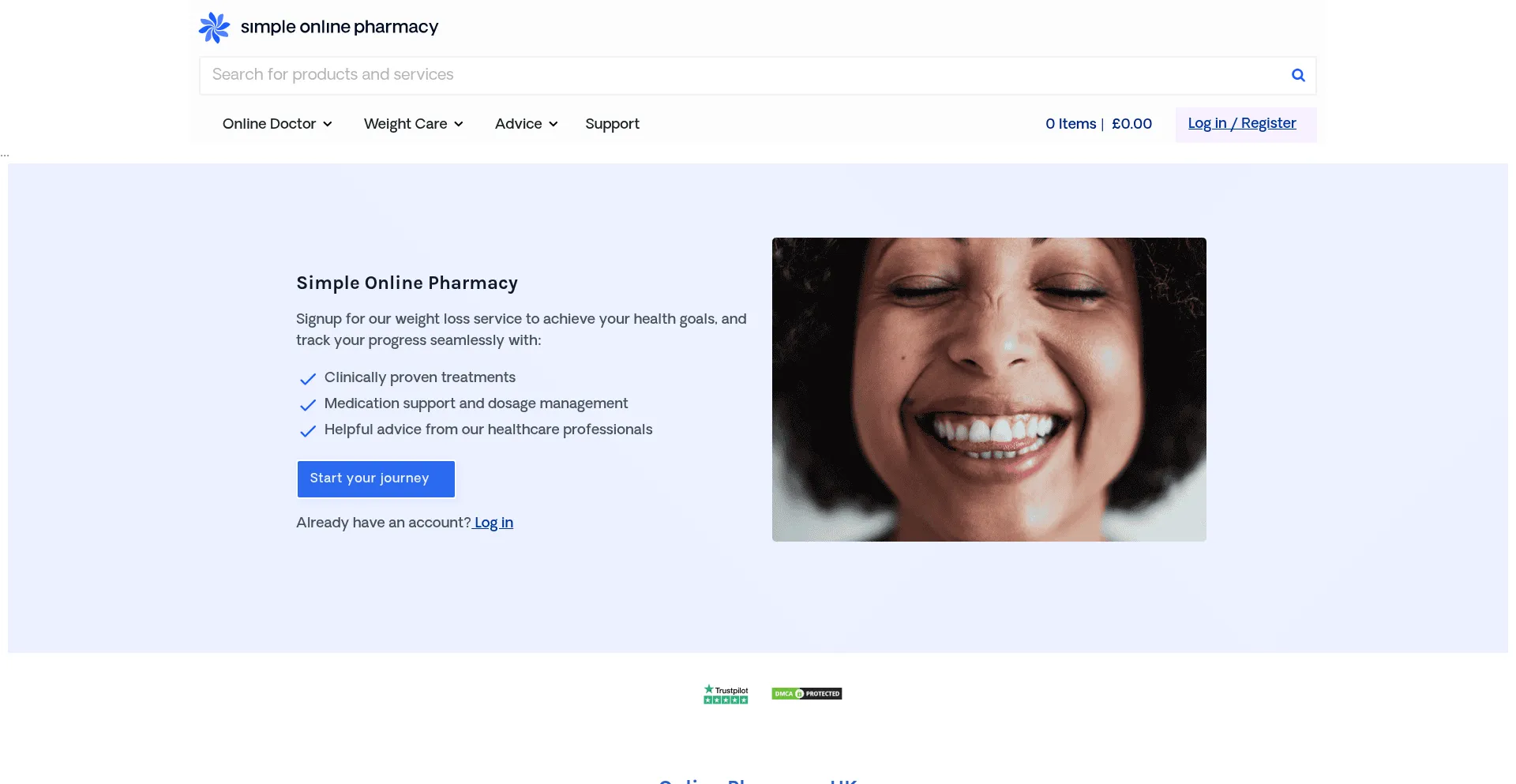The height and width of the screenshot is (784, 1516).
Task: Open the Log in / Register link
Action: (1242, 123)
